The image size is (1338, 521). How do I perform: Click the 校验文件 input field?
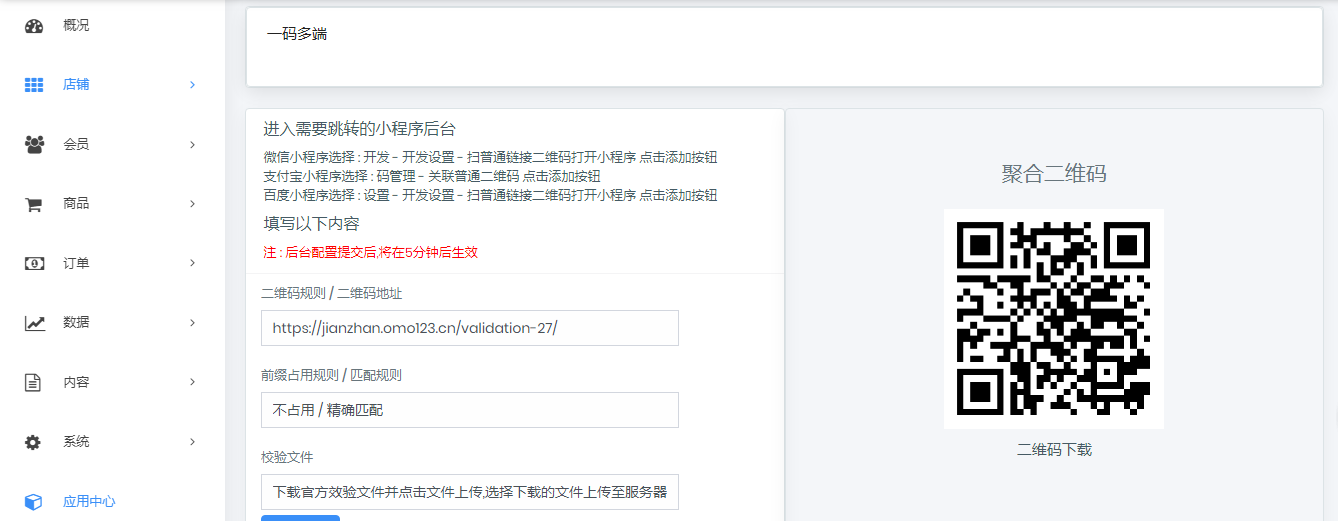[x=470, y=492]
